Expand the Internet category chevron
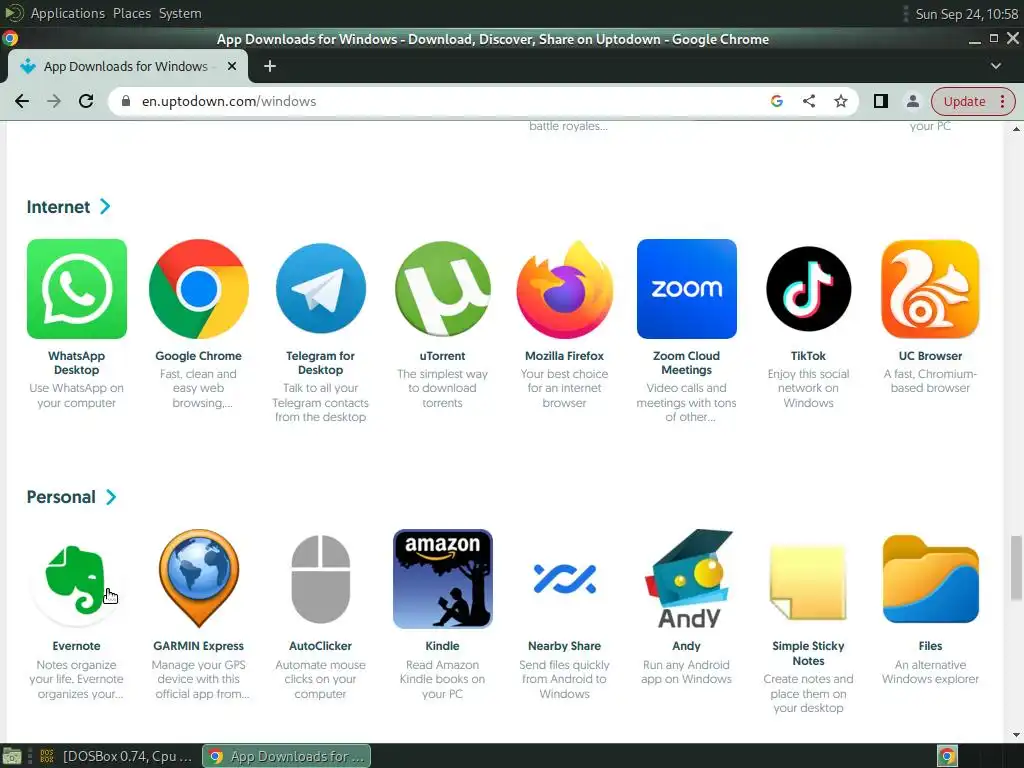This screenshot has width=1024, height=768. pyautogui.click(x=105, y=206)
